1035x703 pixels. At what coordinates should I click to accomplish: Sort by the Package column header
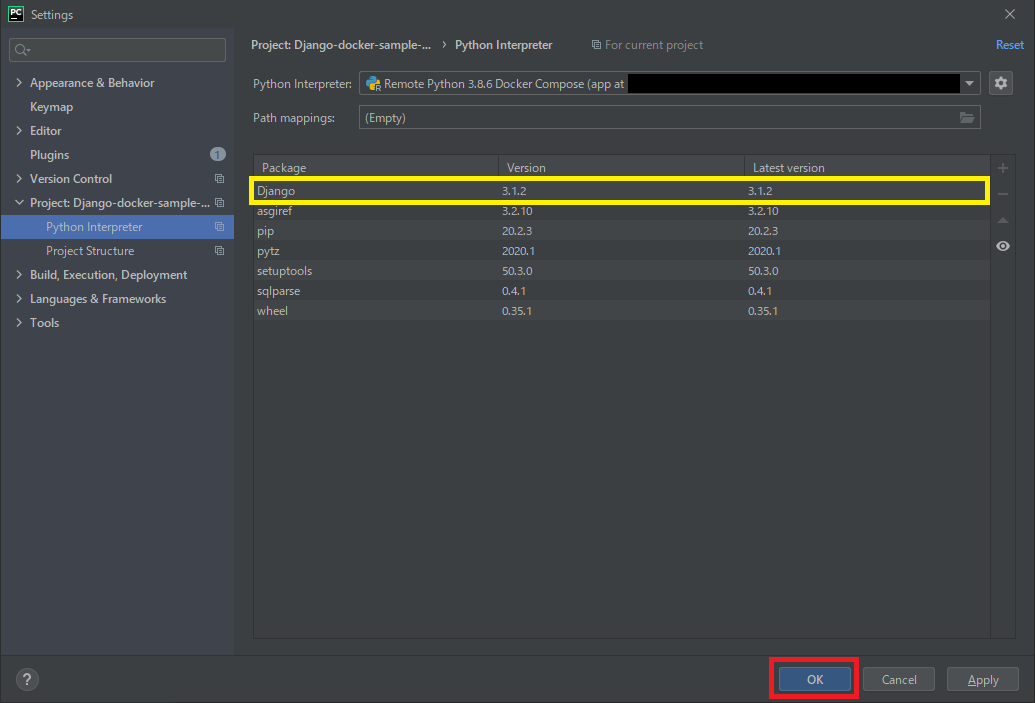pyautogui.click(x=376, y=168)
